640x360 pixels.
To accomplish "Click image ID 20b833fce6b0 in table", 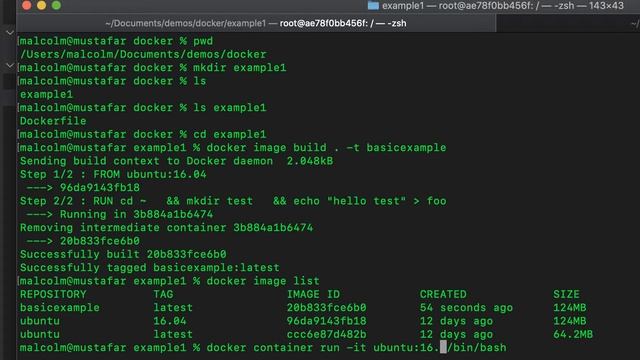I will [327, 308].
